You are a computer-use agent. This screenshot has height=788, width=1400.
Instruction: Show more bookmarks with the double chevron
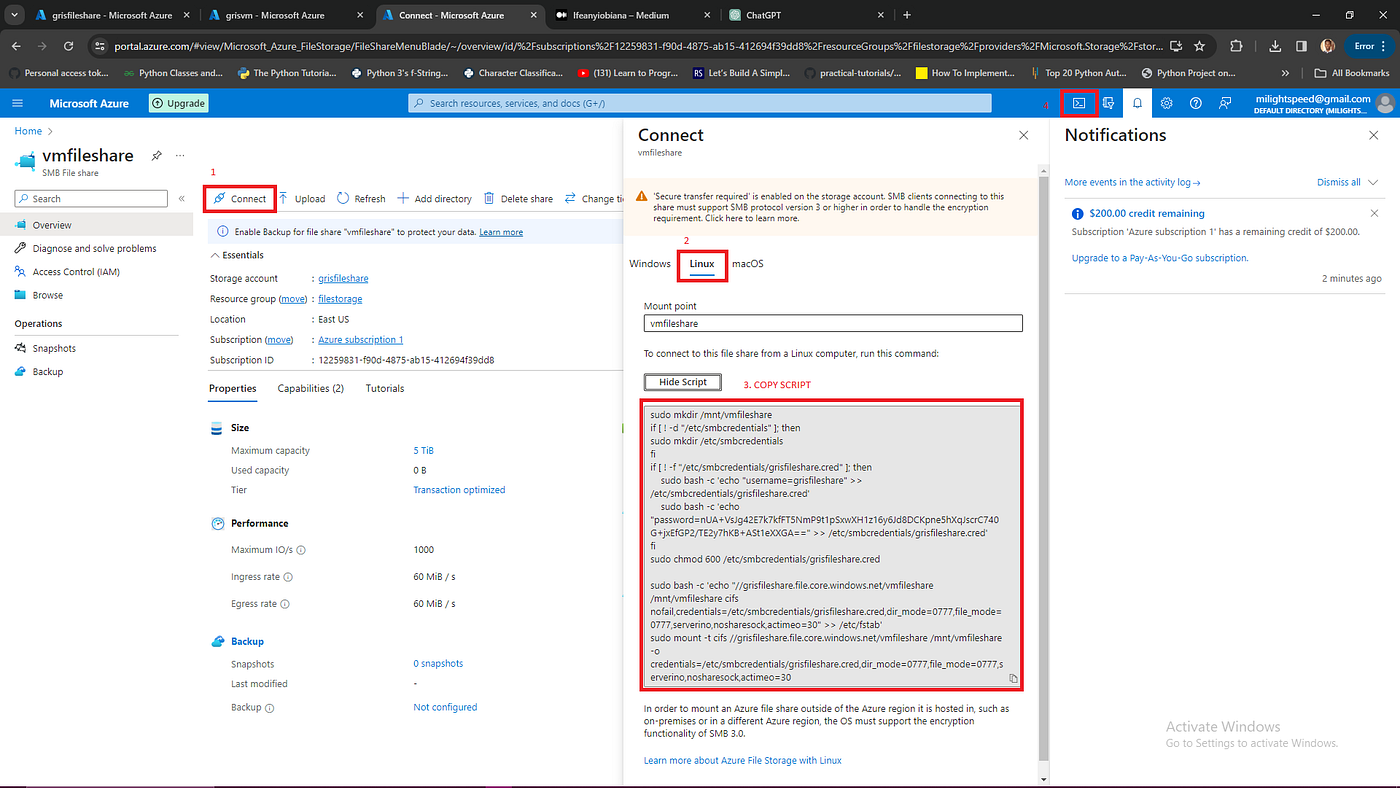pos(1285,73)
